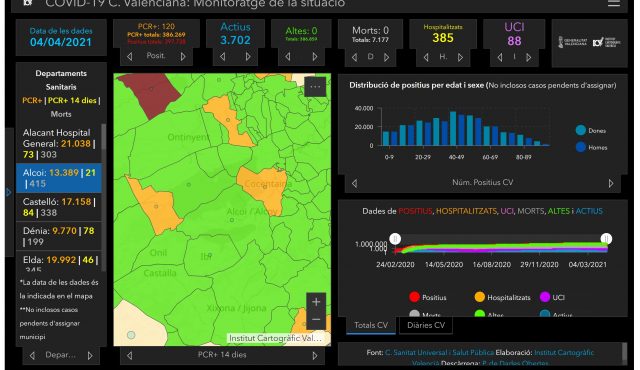Click the dark red municipality on the map
The width and height of the screenshot is (640, 370).
coord(151,94)
